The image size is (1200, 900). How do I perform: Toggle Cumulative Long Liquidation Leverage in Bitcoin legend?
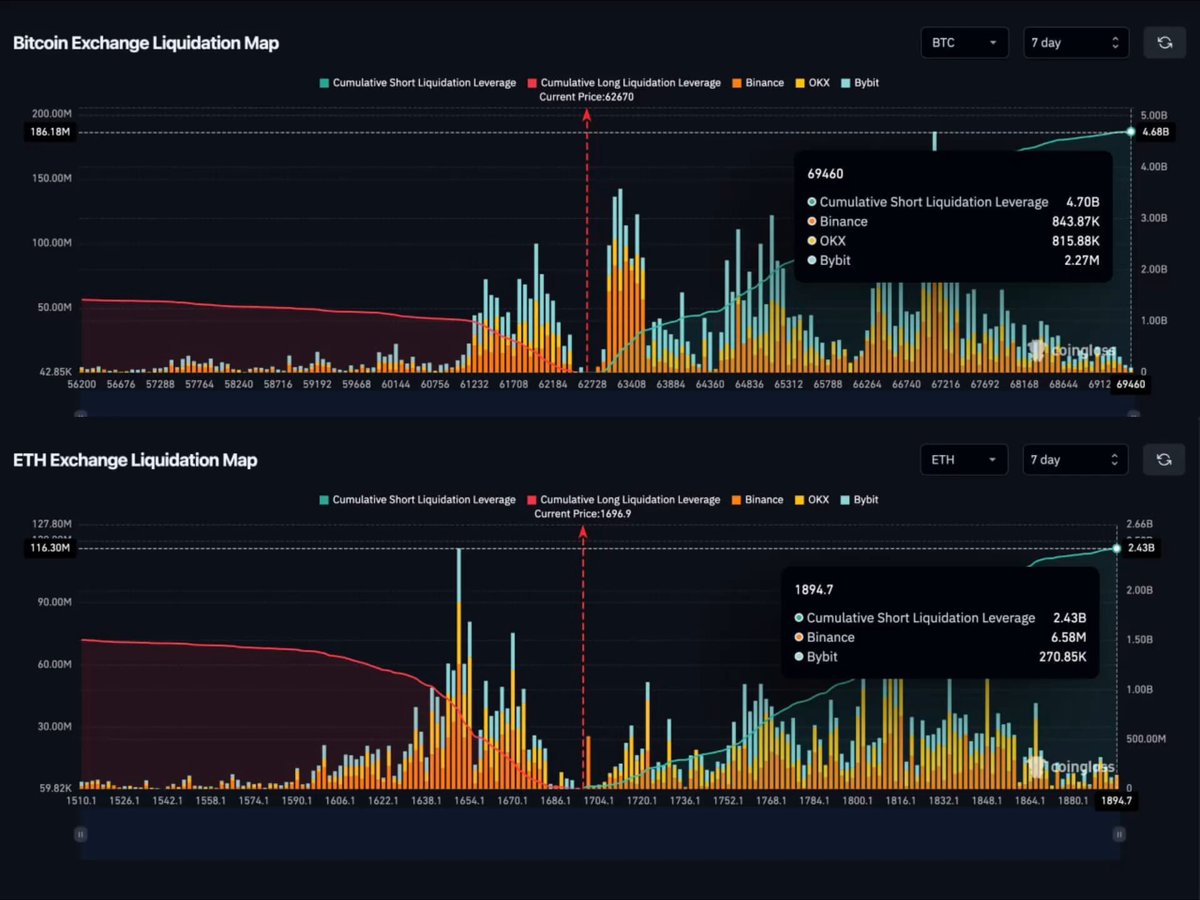tap(624, 83)
